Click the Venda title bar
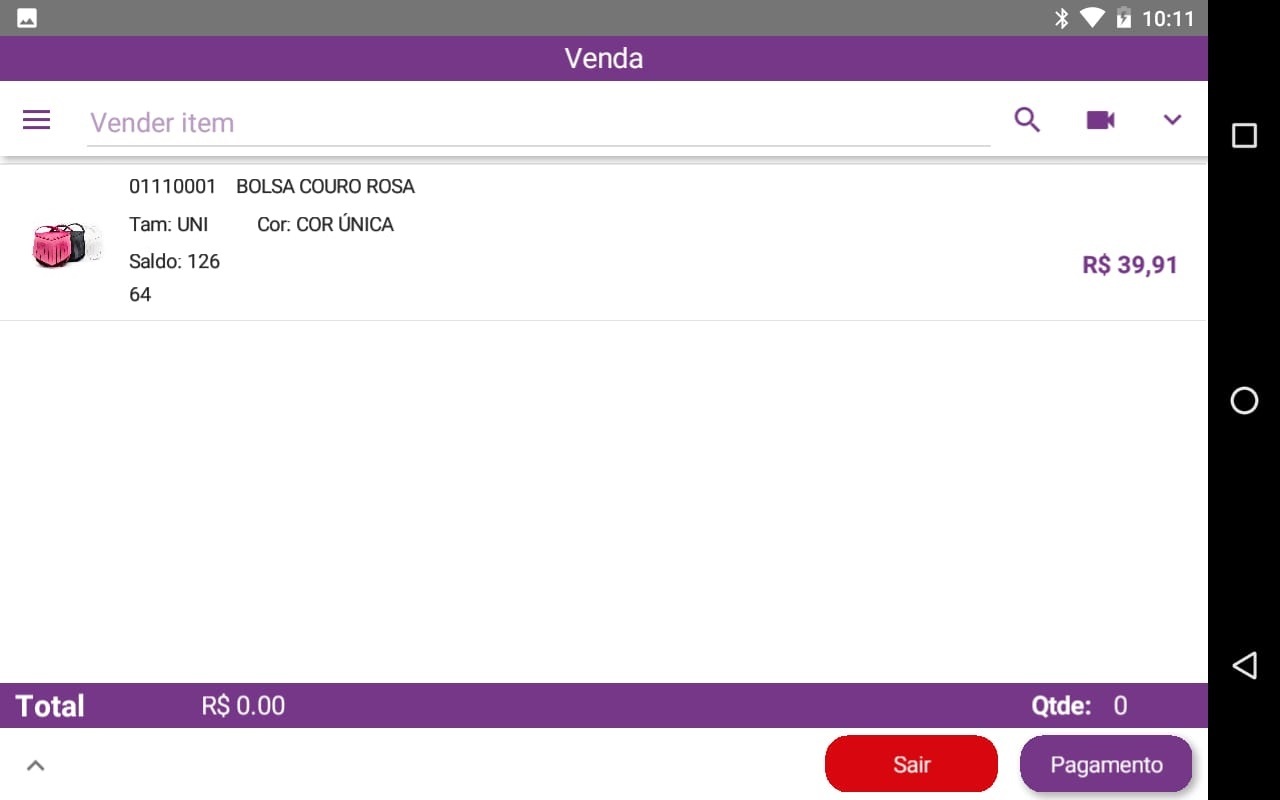Screen dimensions: 1280x800 coord(604,58)
